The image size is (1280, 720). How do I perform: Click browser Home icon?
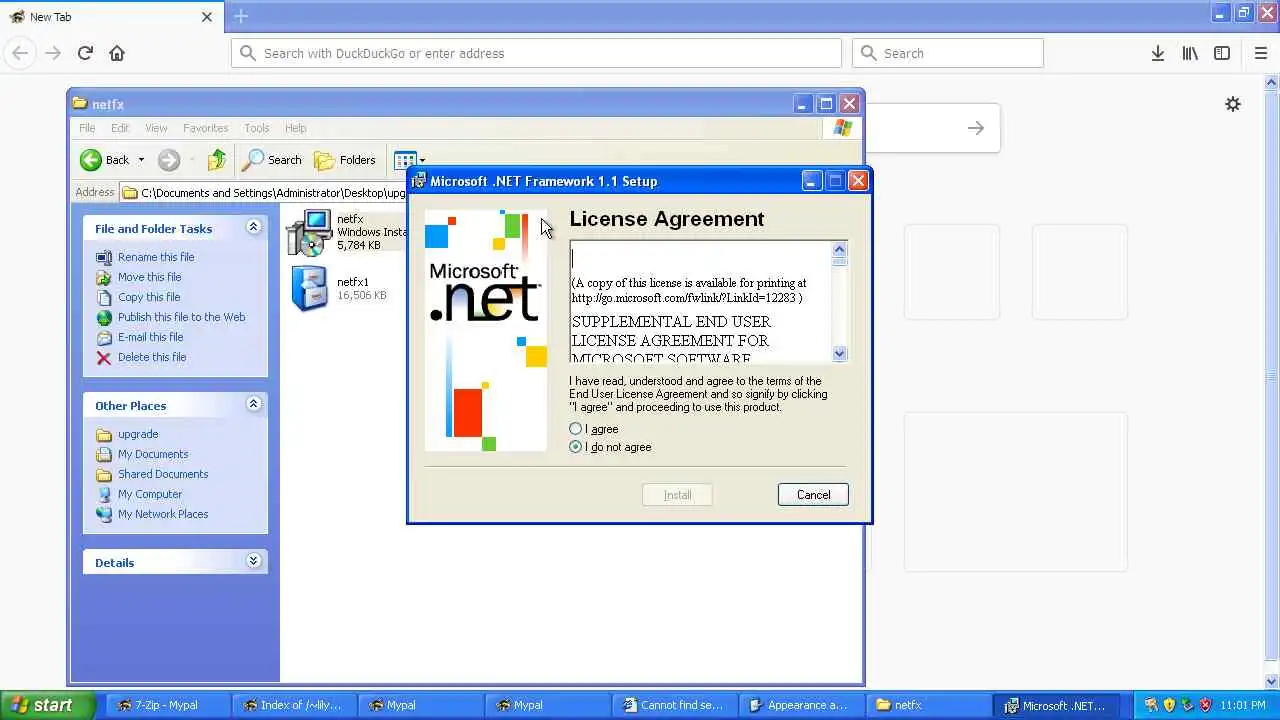click(117, 53)
